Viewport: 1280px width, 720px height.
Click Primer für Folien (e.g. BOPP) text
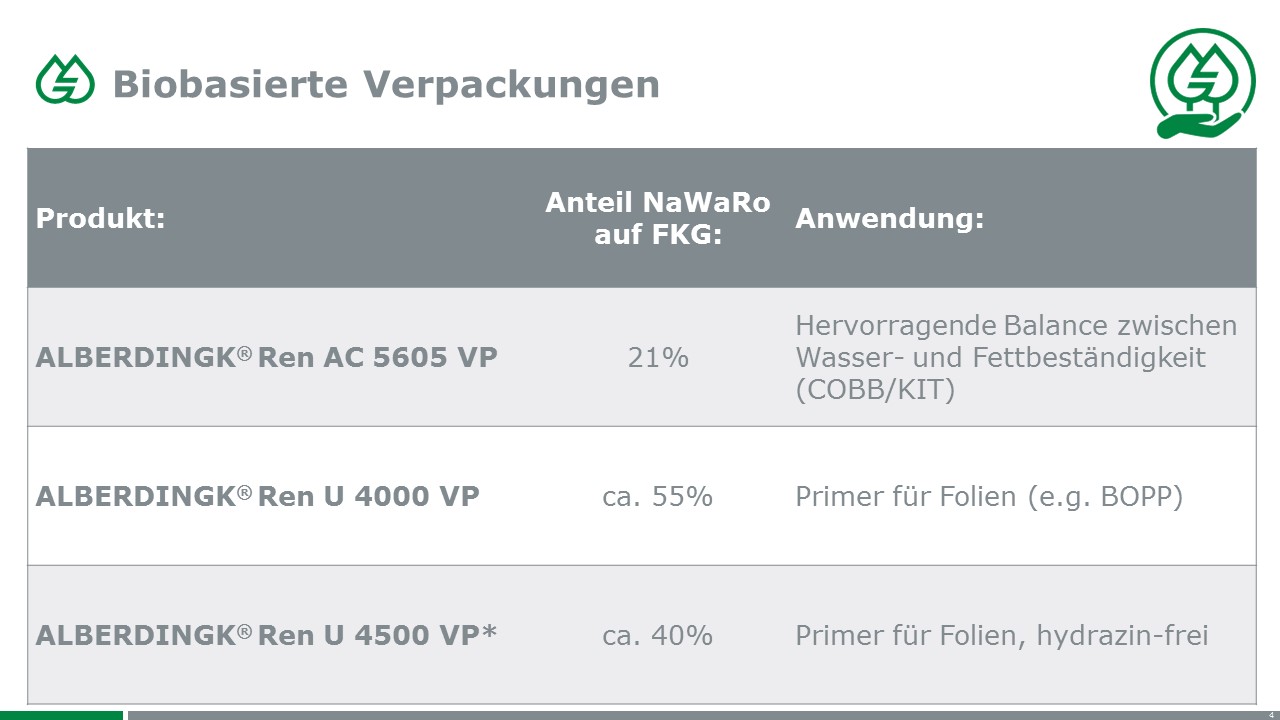(x=989, y=496)
